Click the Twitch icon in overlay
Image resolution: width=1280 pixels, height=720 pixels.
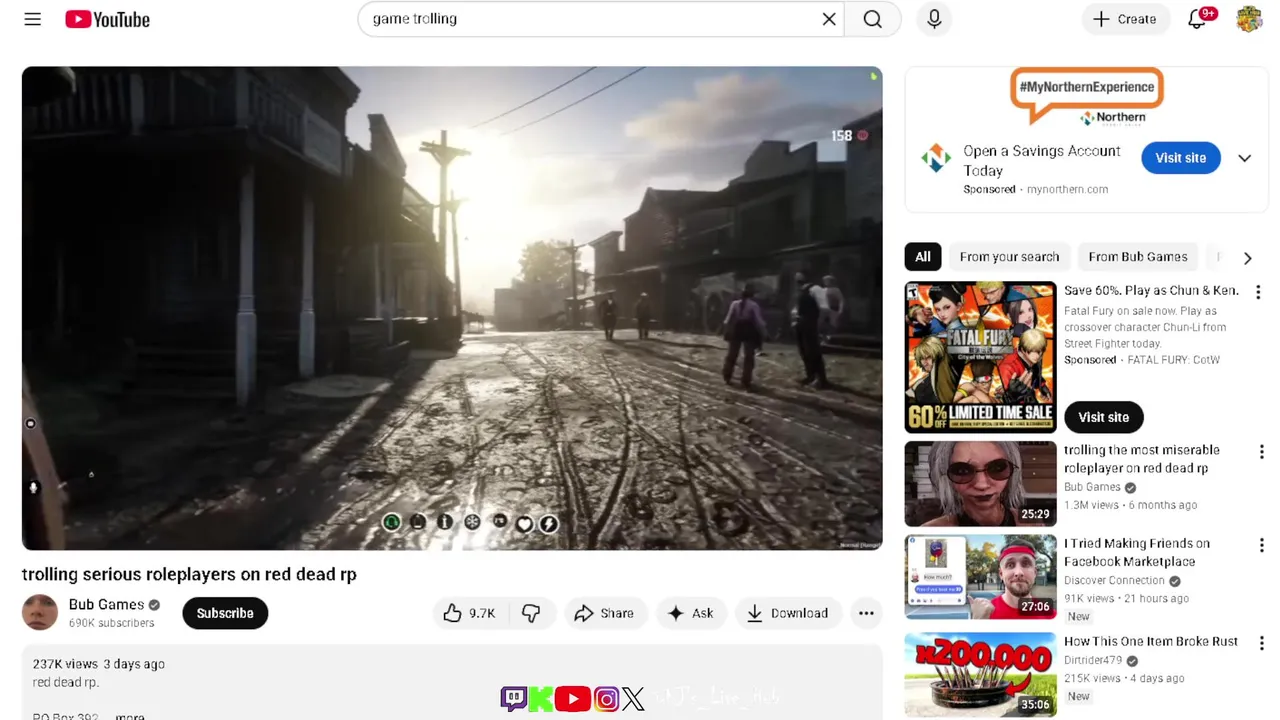point(513,699)
